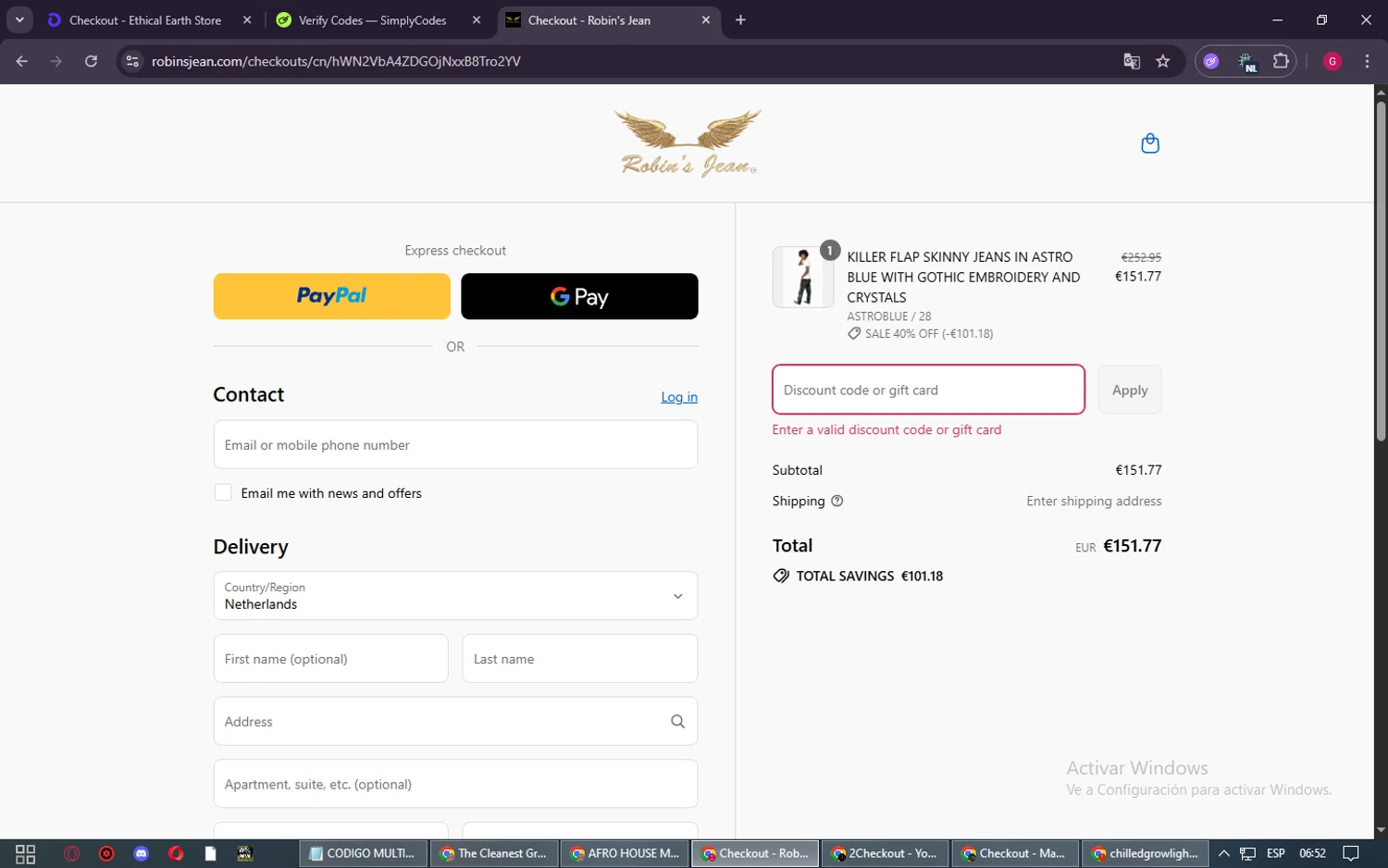The height and width of the screenshot is (868, 1388).
Task: Click the Apartment, suite, etc. field
Action: tap(455, 784)
